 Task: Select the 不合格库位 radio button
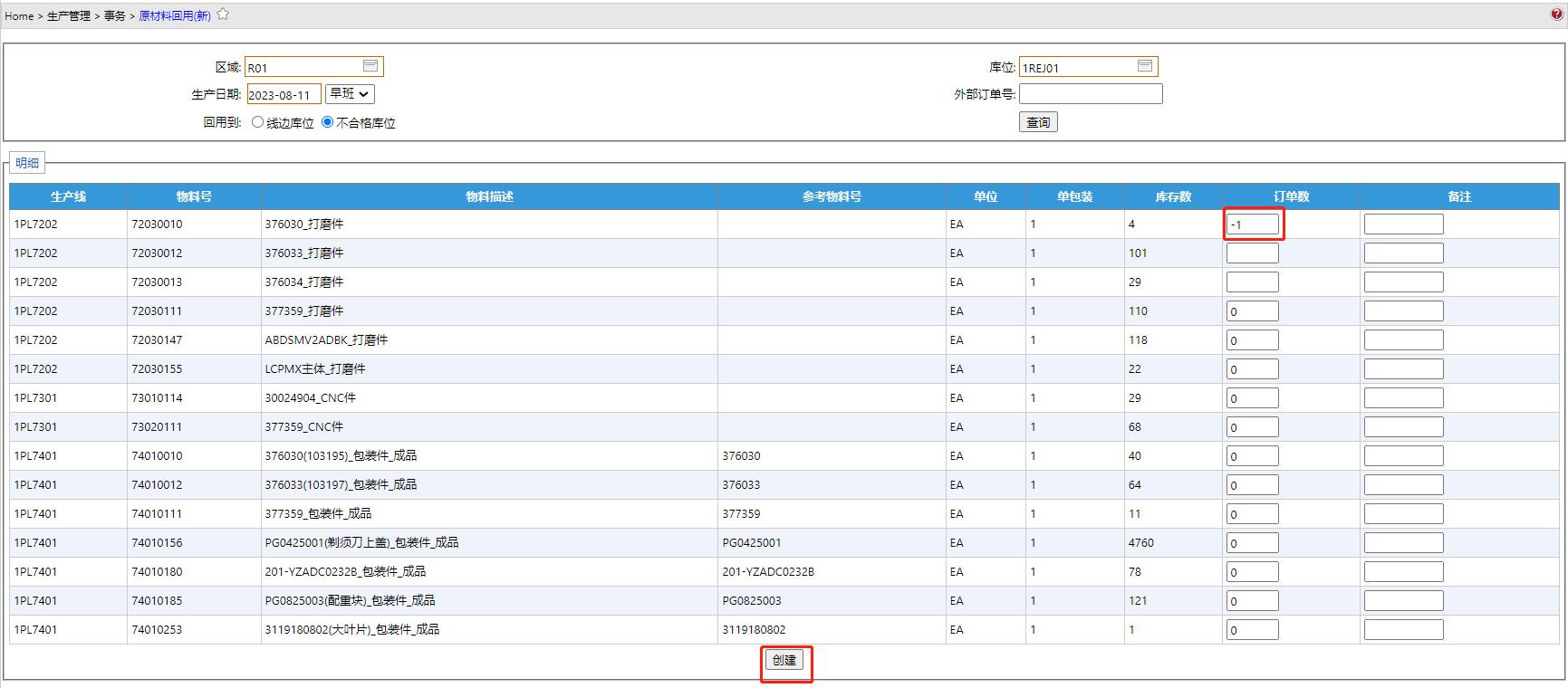point(327,122)
